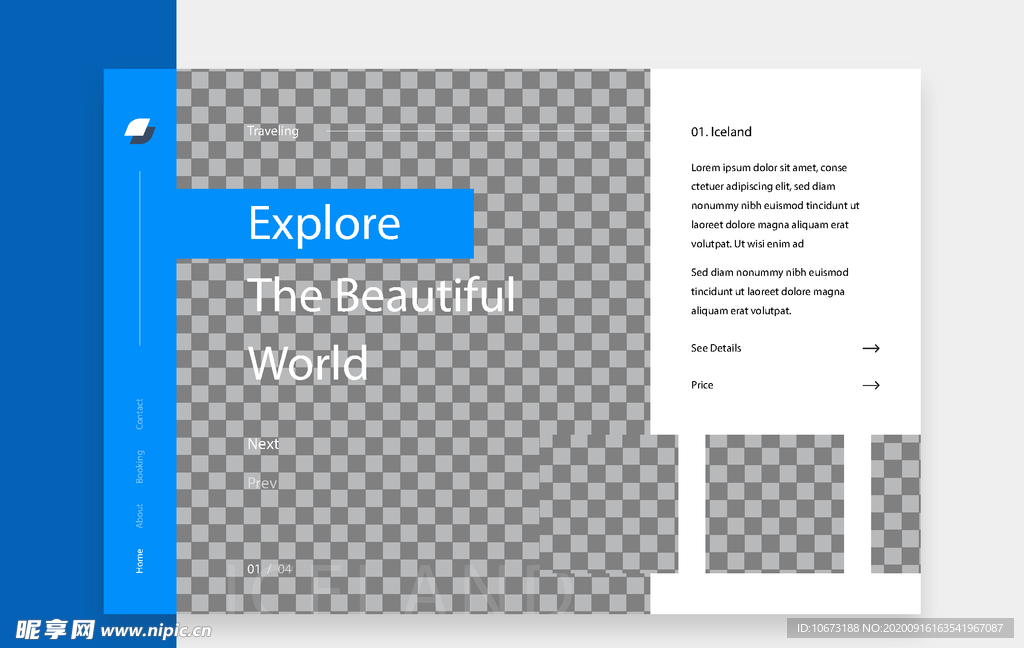Open the Home item in the sidebar
This screenshot has width=1024, height=648.
pos(140,561)
